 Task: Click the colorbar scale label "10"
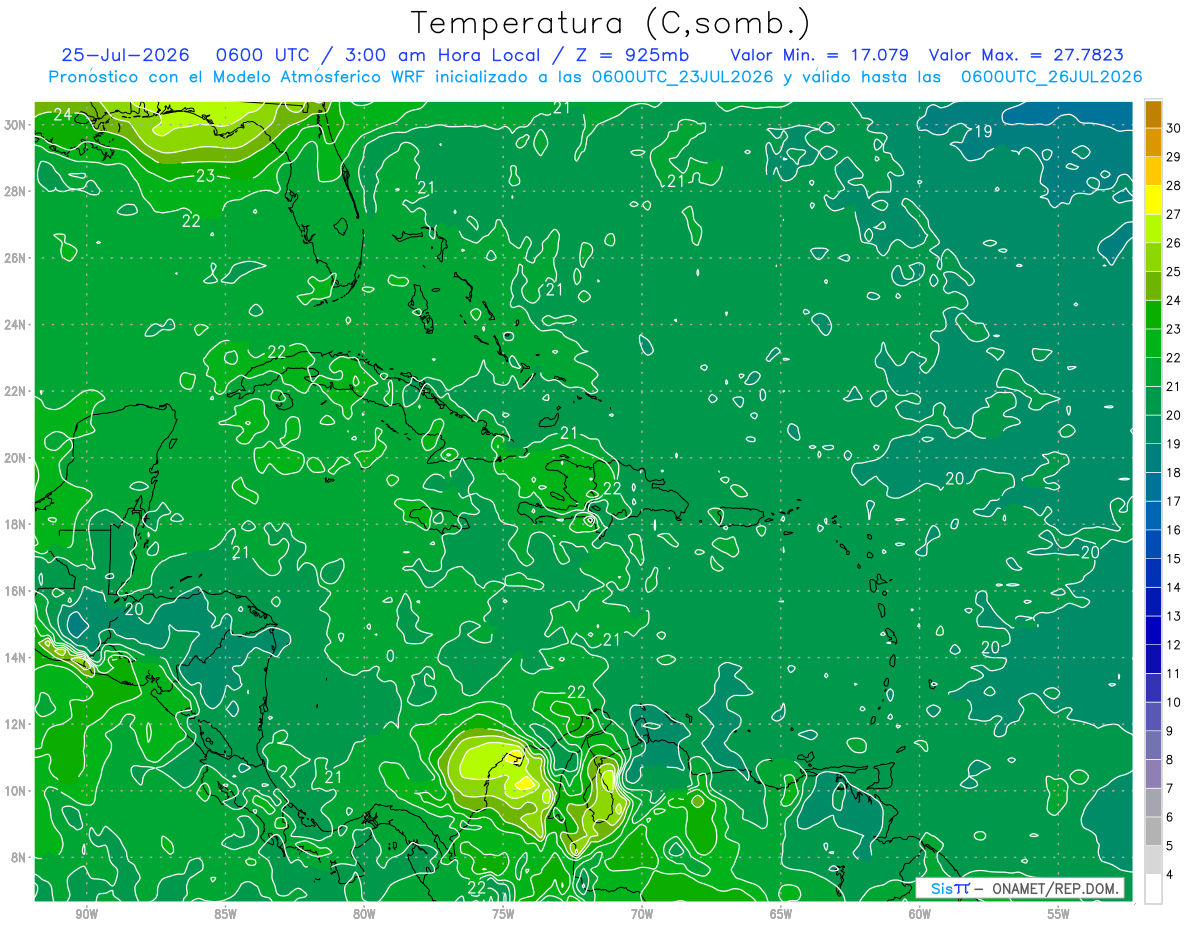[1173, 702]
